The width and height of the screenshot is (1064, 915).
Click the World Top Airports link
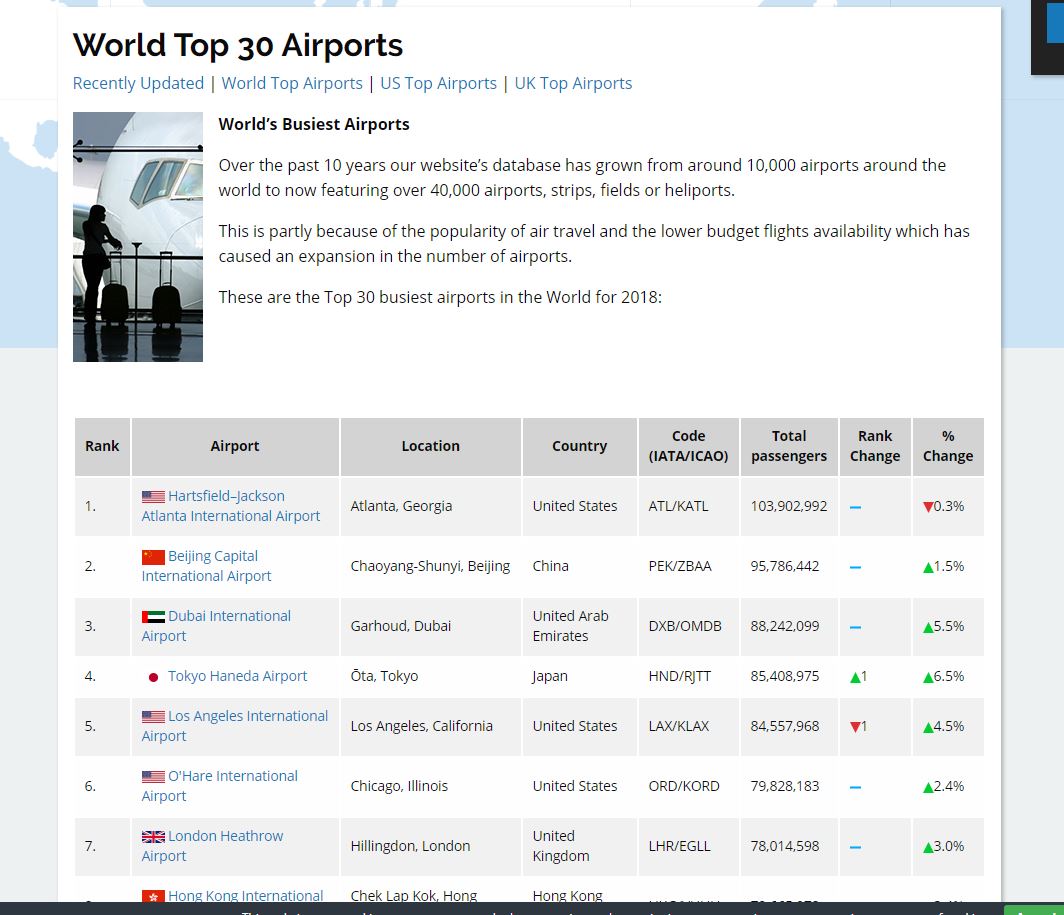(x=292, y=83)
